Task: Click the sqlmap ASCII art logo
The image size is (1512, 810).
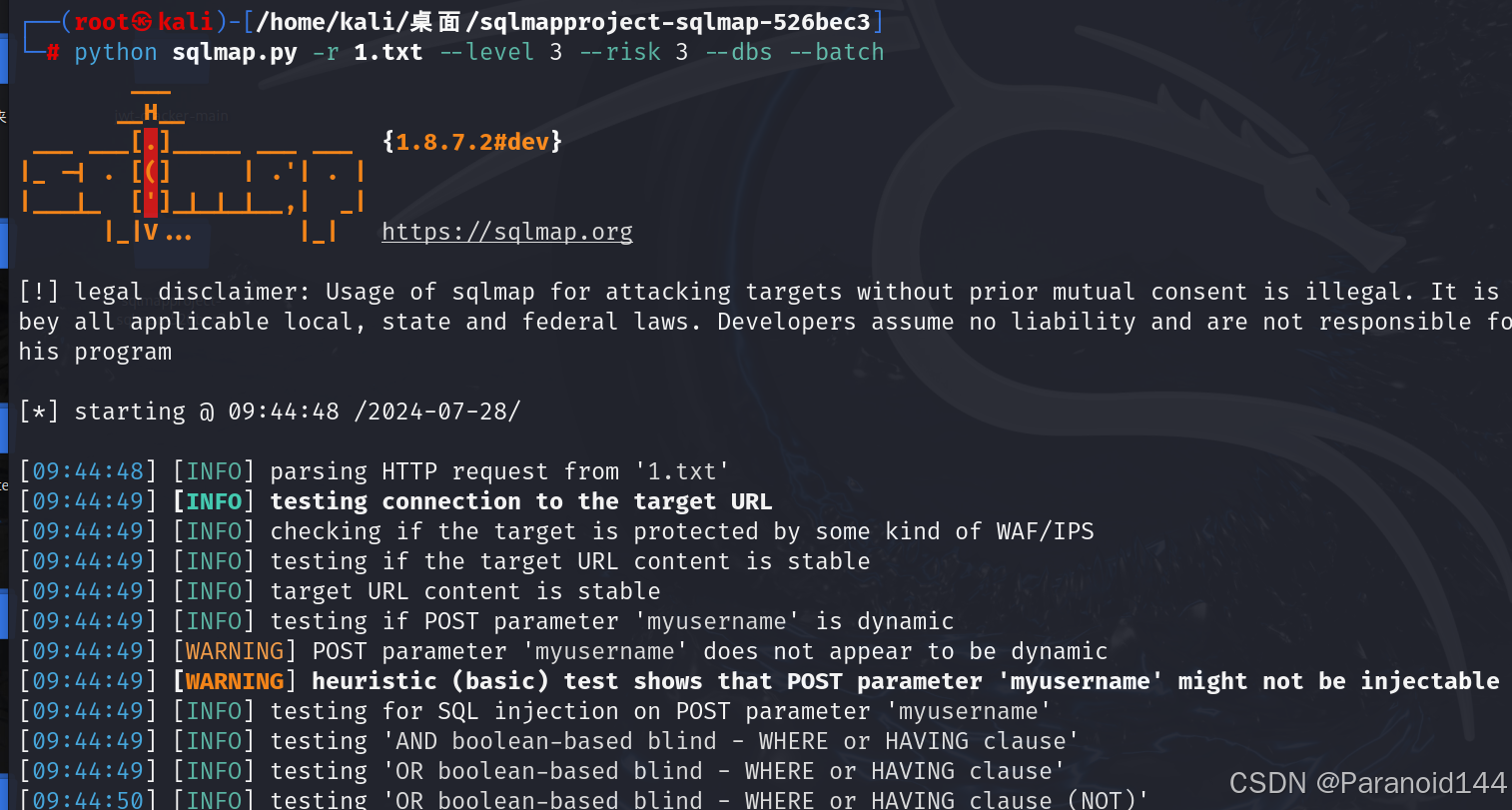Action: click(x=194, y=170)
